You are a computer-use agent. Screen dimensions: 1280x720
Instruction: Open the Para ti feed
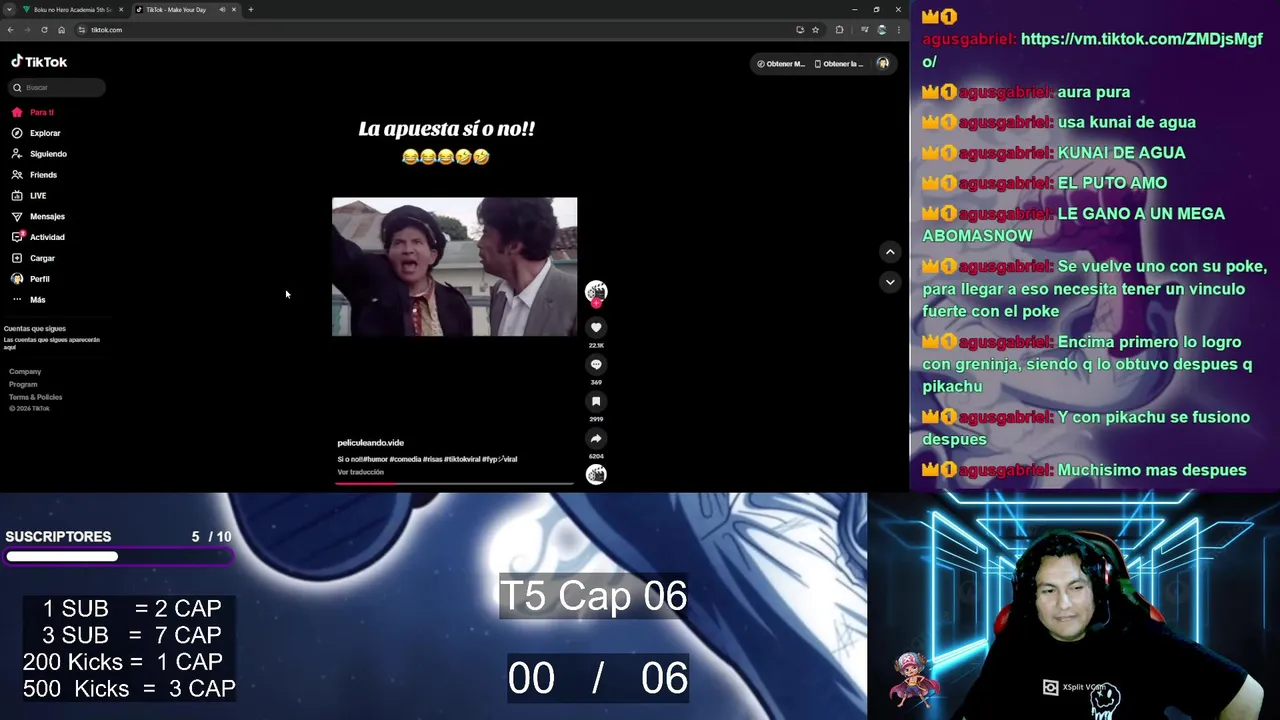click(33, 112)
